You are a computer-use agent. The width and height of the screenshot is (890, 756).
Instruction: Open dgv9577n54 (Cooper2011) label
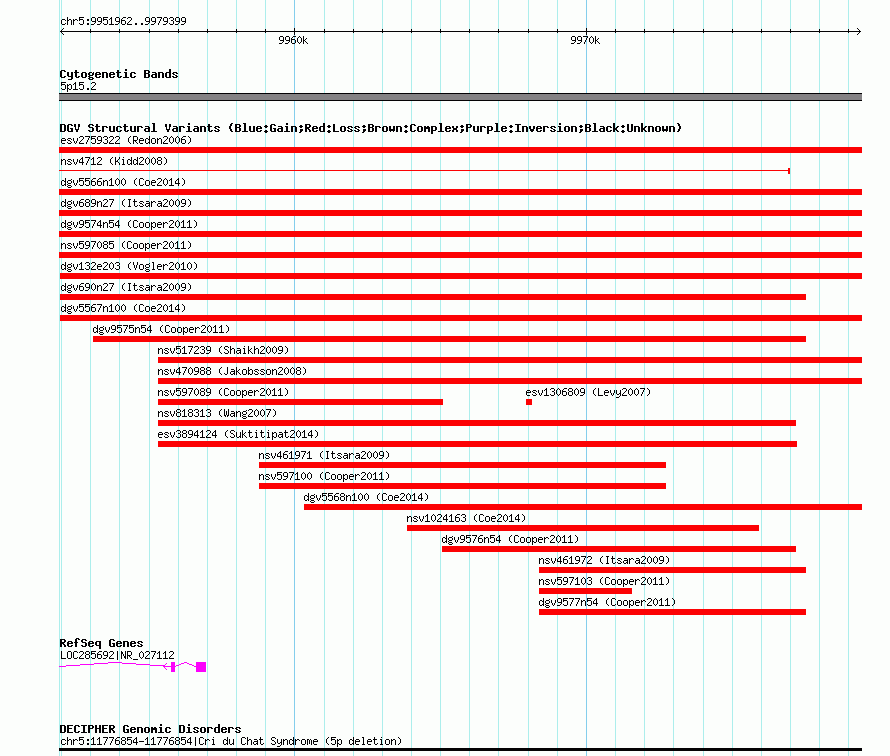607,602
